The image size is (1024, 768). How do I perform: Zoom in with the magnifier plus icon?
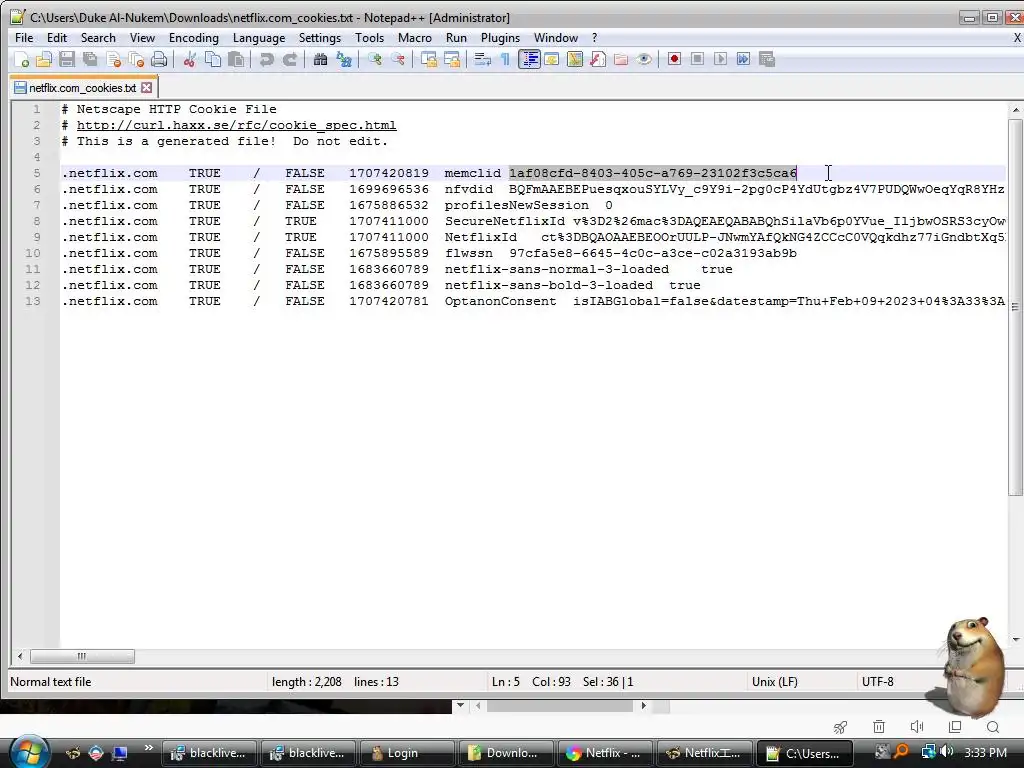click(374, 59)
